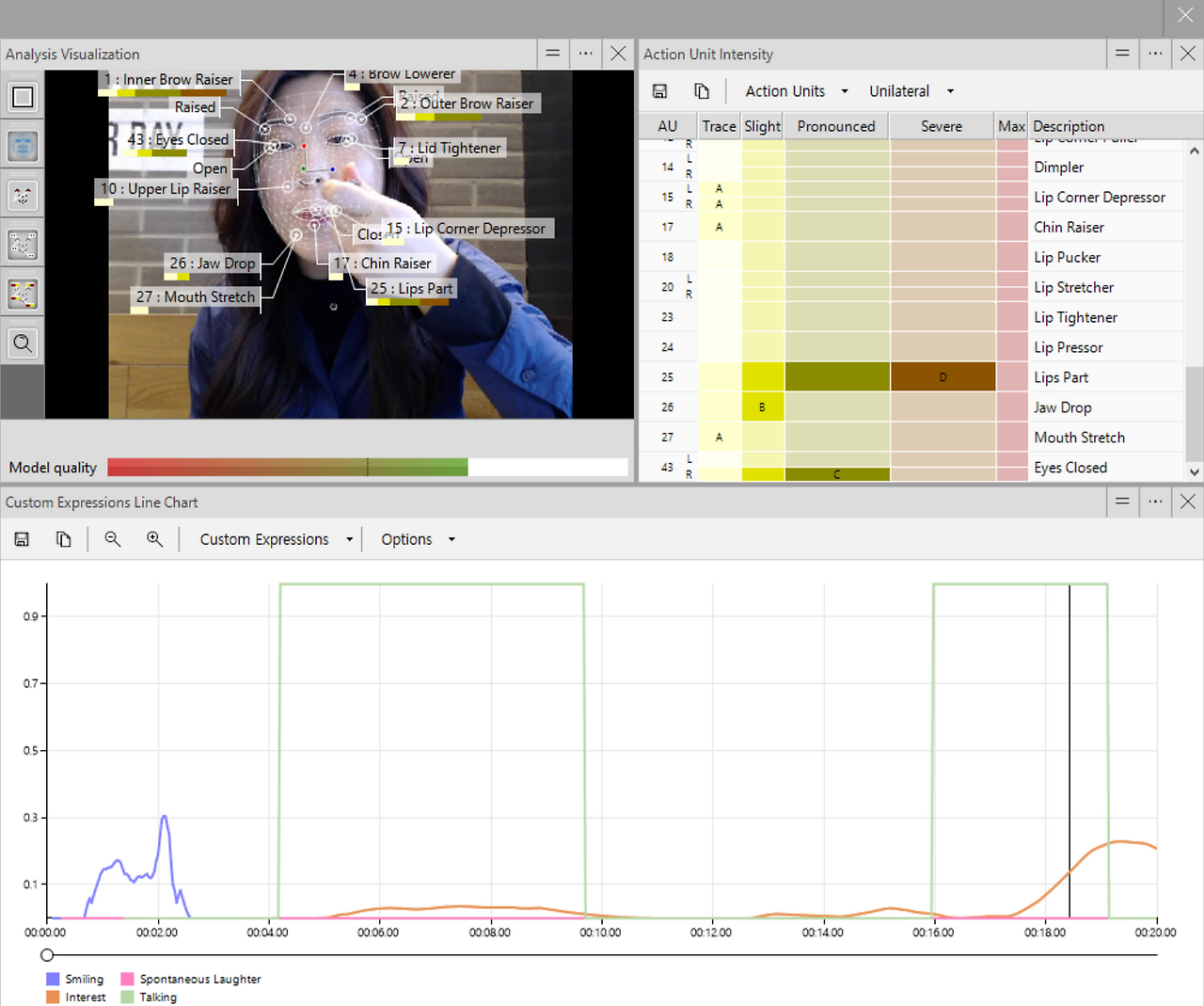
Task: Activate the magnifier tool in the sidebar
Action: pos(22,343)
